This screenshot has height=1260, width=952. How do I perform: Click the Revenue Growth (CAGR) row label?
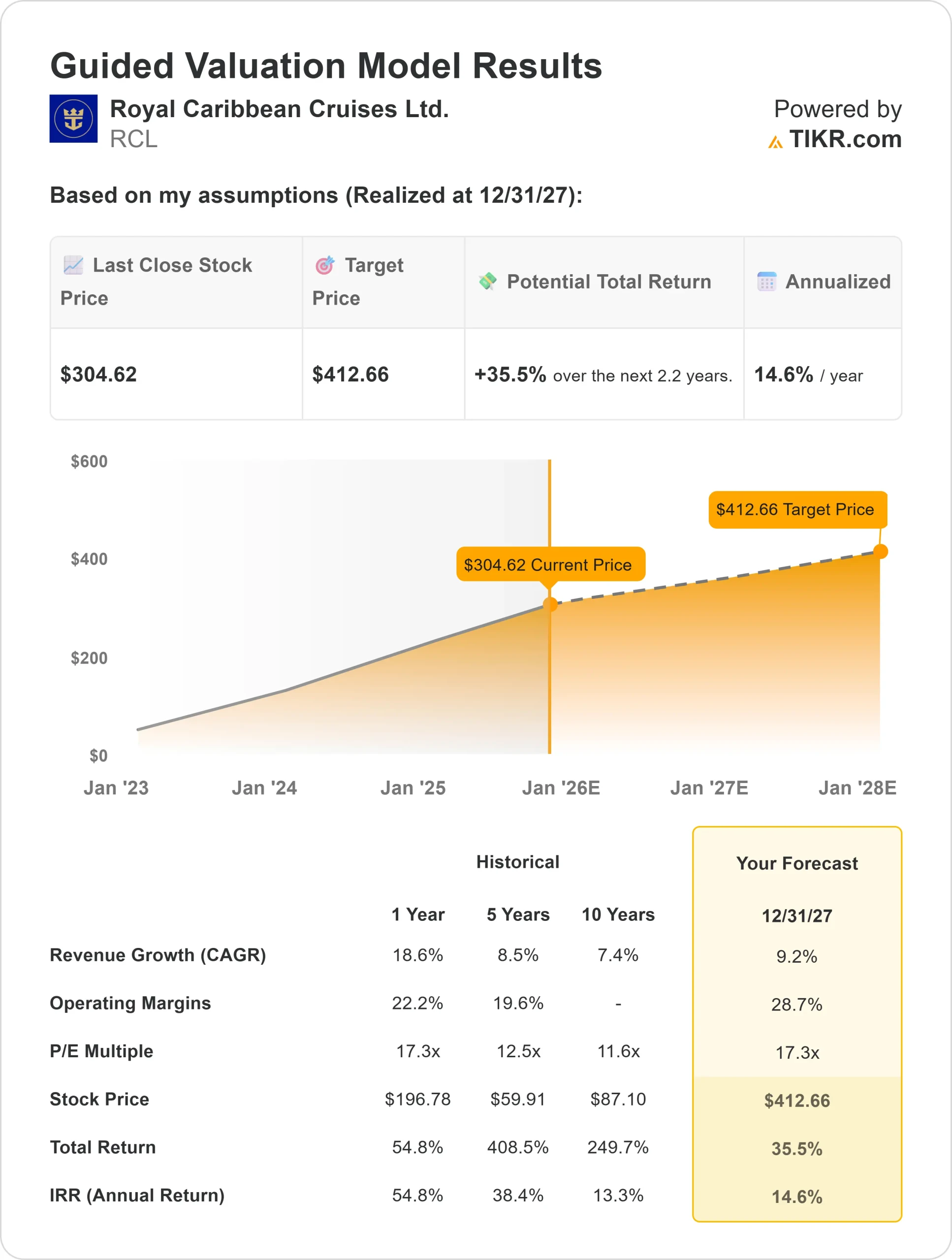158,955
